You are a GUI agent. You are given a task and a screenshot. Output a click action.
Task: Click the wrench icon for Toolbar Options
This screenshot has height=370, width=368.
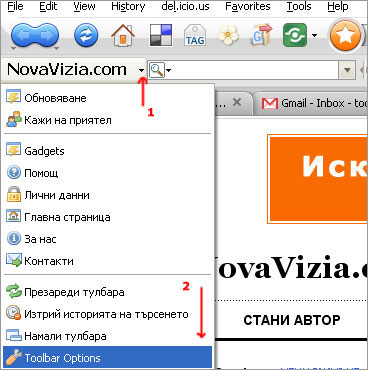[x=14, y=357]
